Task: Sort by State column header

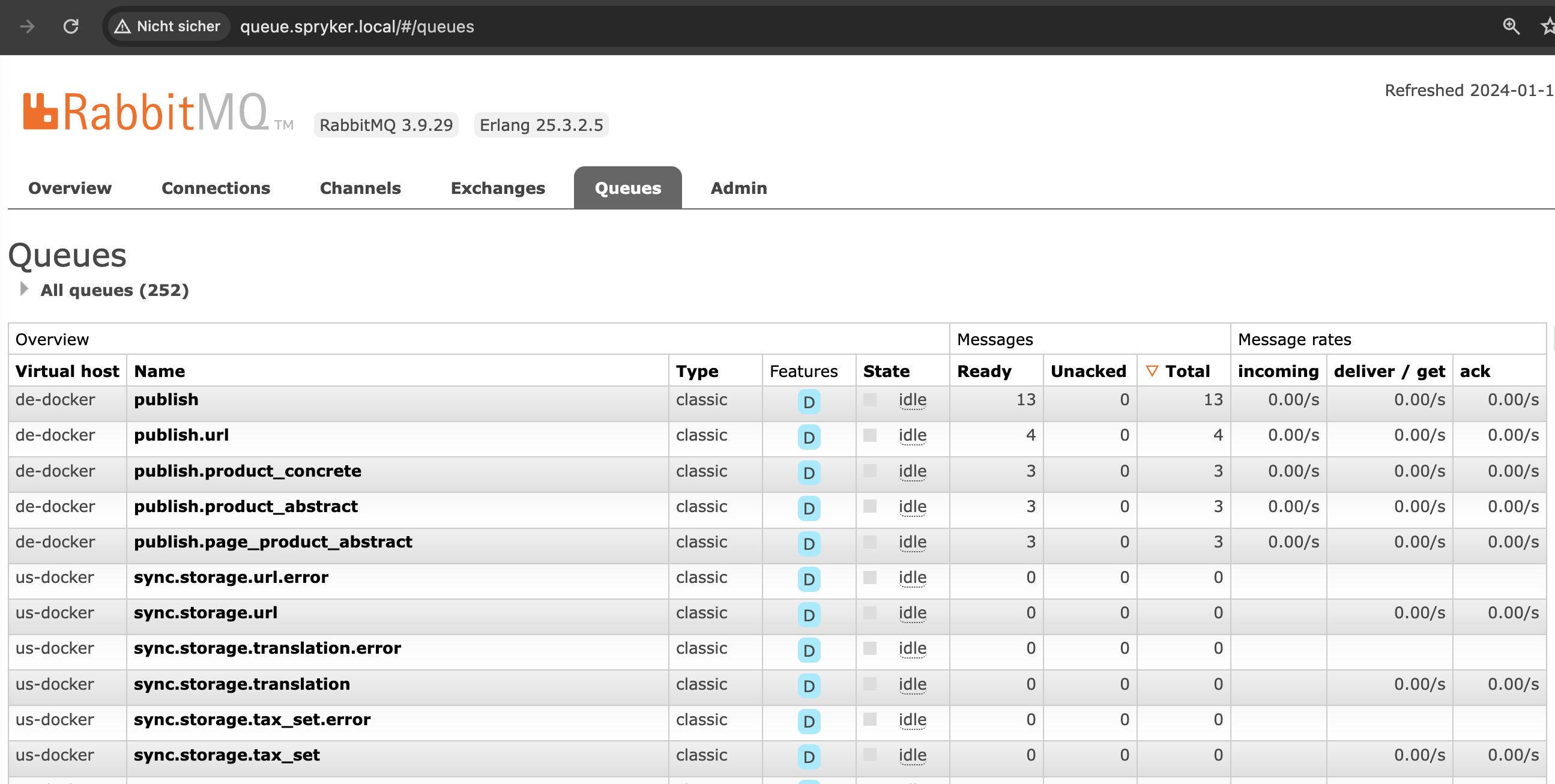Action: click(x=886, y=372)
